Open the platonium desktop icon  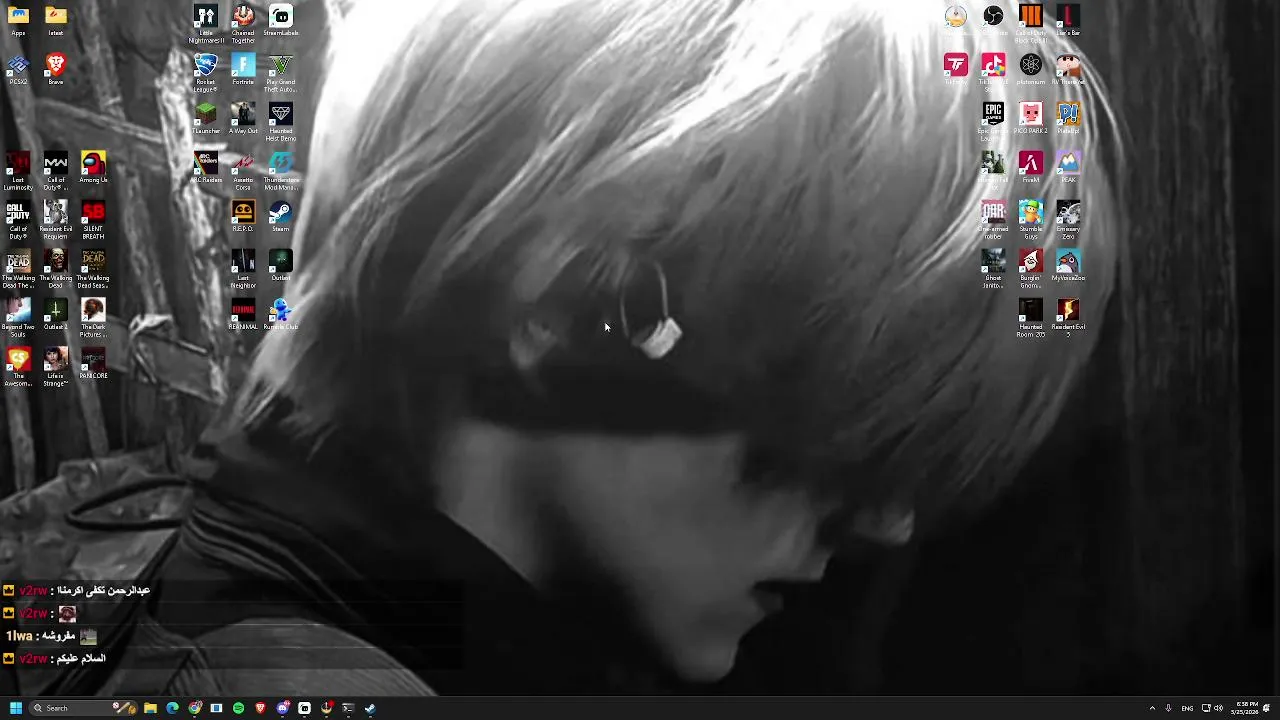pyautogui.click(x=1031, y=70)
